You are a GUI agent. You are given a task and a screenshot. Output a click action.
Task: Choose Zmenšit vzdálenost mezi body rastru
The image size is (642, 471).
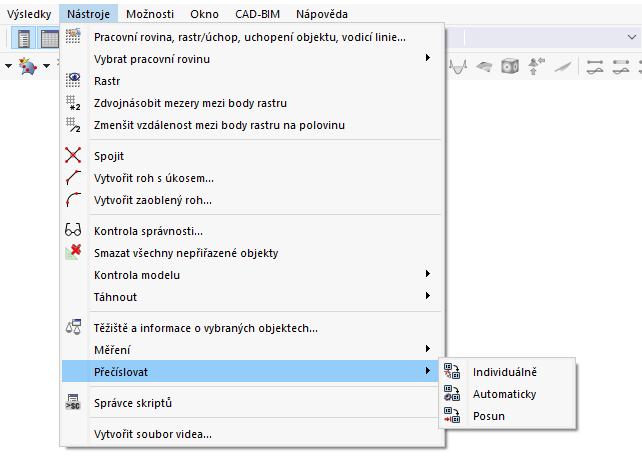point(252,125)
